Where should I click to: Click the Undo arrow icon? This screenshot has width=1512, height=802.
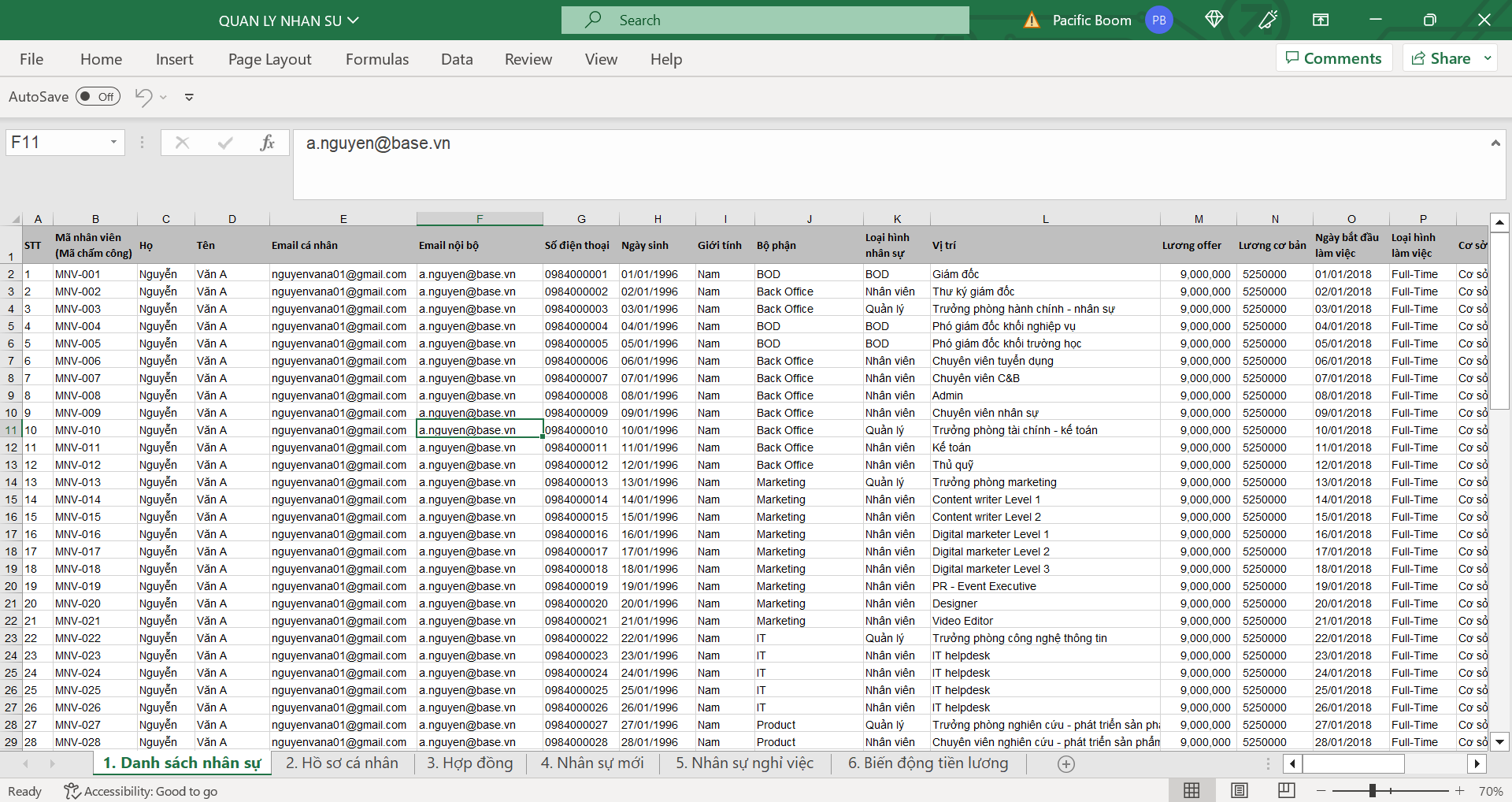[x=143, y=97]
